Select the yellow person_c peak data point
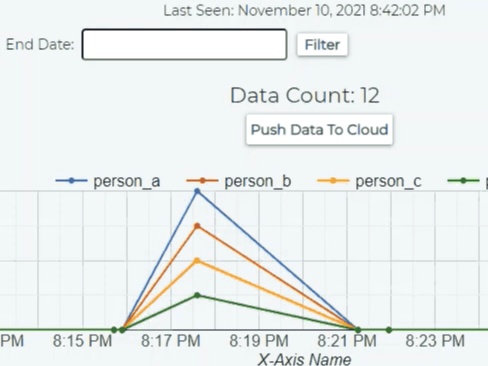 pyautogui.click(x=197, y=261)
